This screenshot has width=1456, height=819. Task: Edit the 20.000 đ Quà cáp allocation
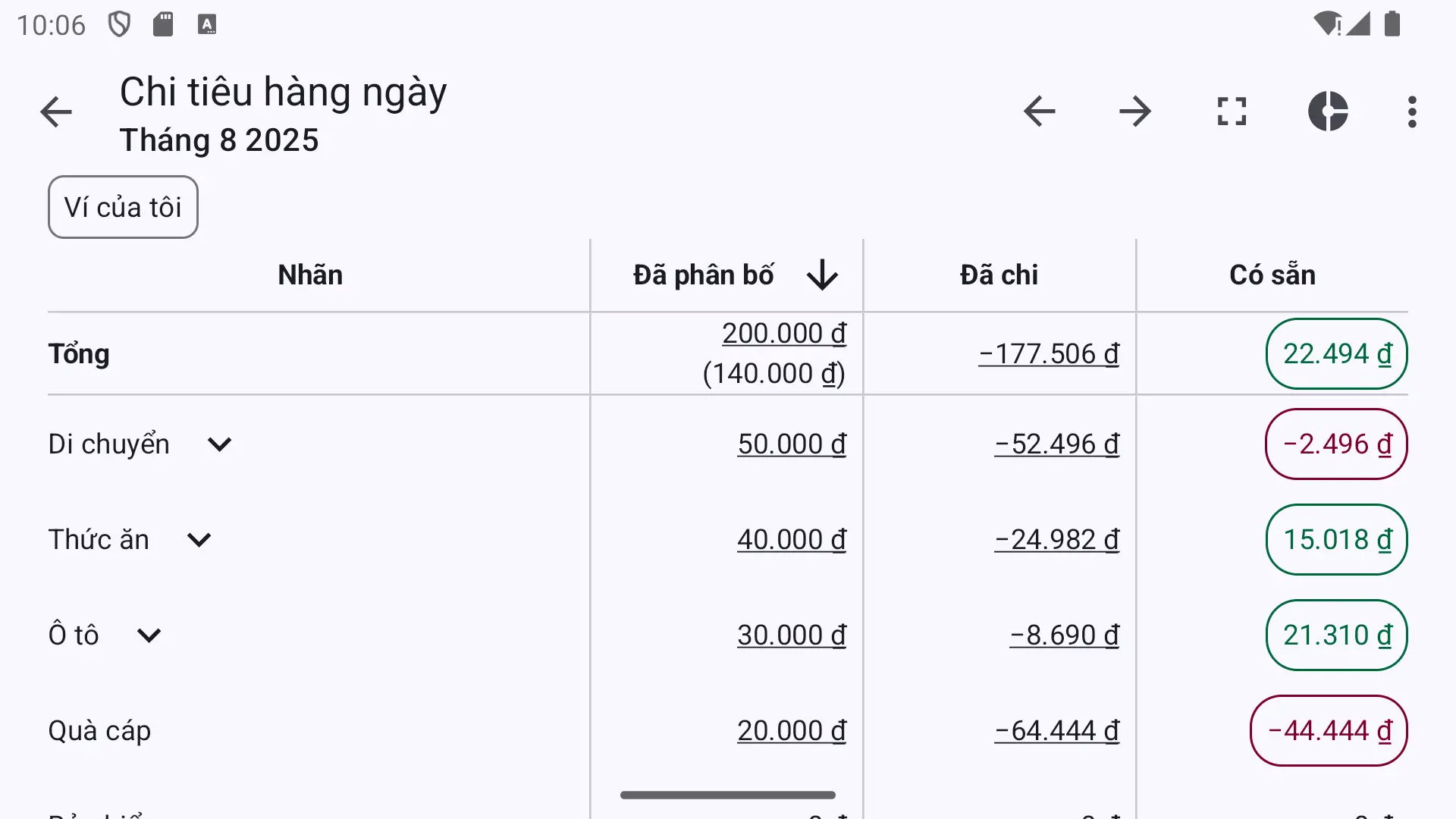[x=792, y=731]
